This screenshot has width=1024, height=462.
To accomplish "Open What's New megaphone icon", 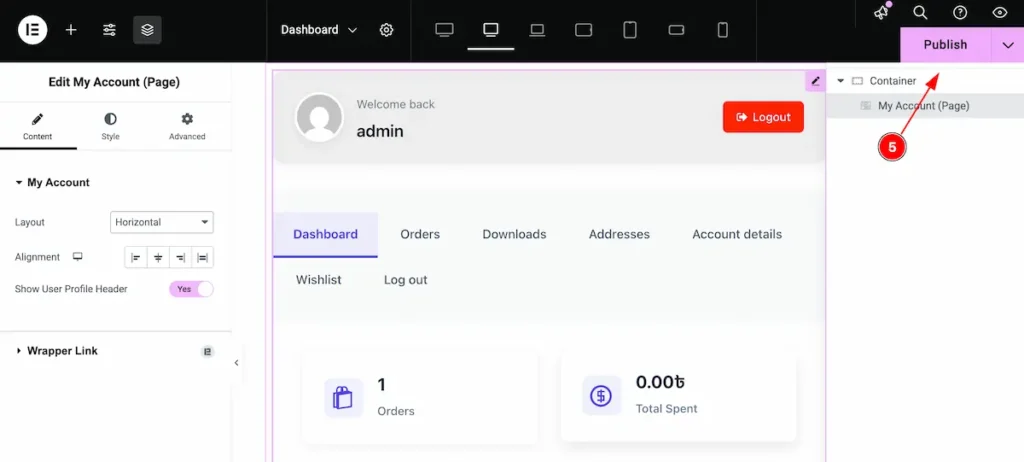I will (881, 13).
